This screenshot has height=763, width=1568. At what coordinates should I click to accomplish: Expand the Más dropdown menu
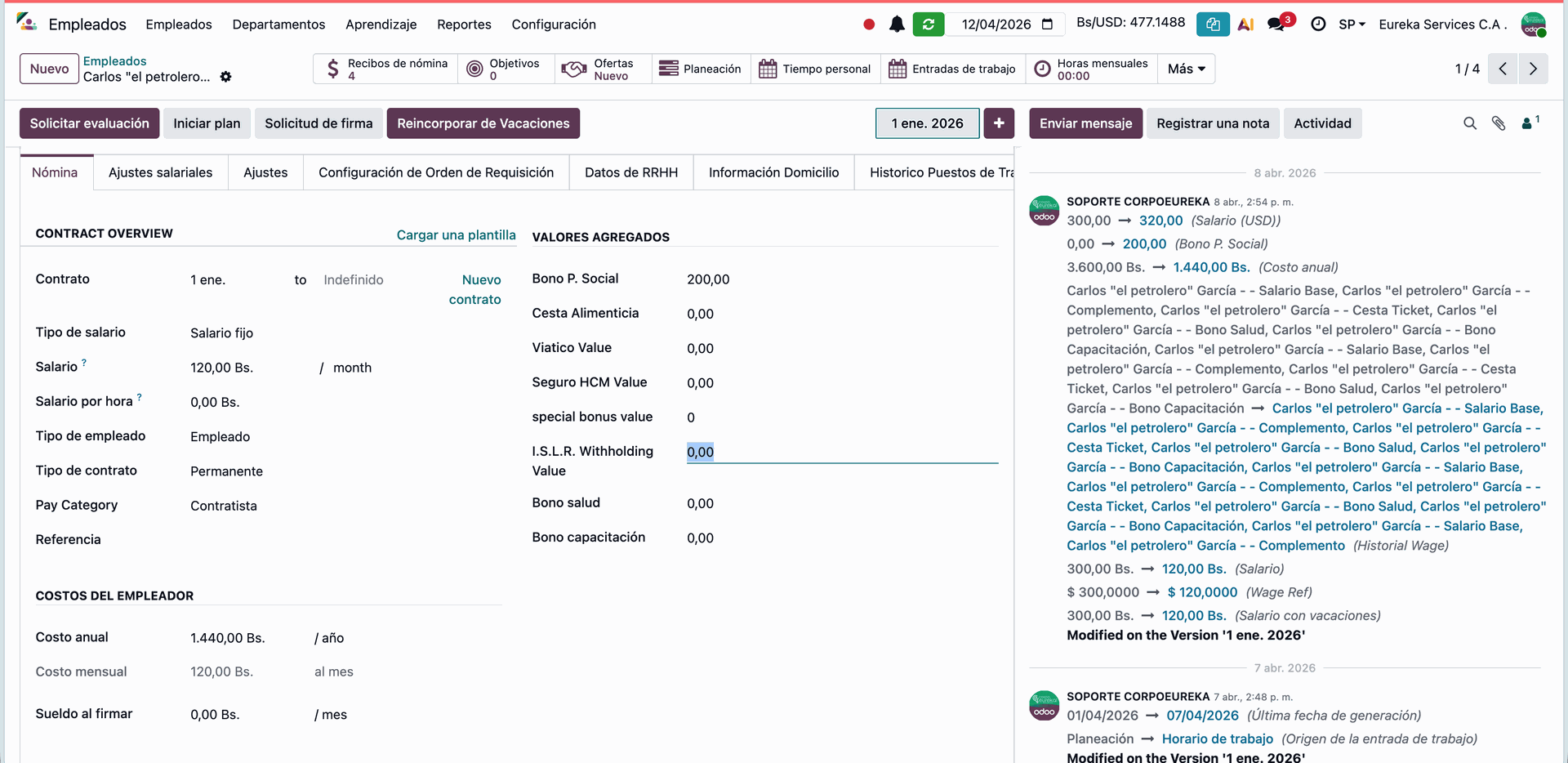tap(1186, 69)
